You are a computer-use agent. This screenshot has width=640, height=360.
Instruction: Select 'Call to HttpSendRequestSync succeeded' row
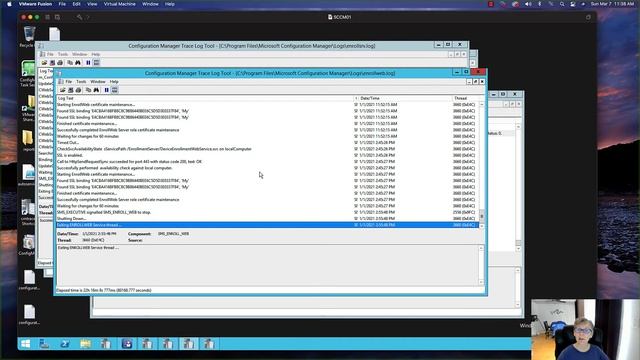pyautogui.click(x=267, y=162)
